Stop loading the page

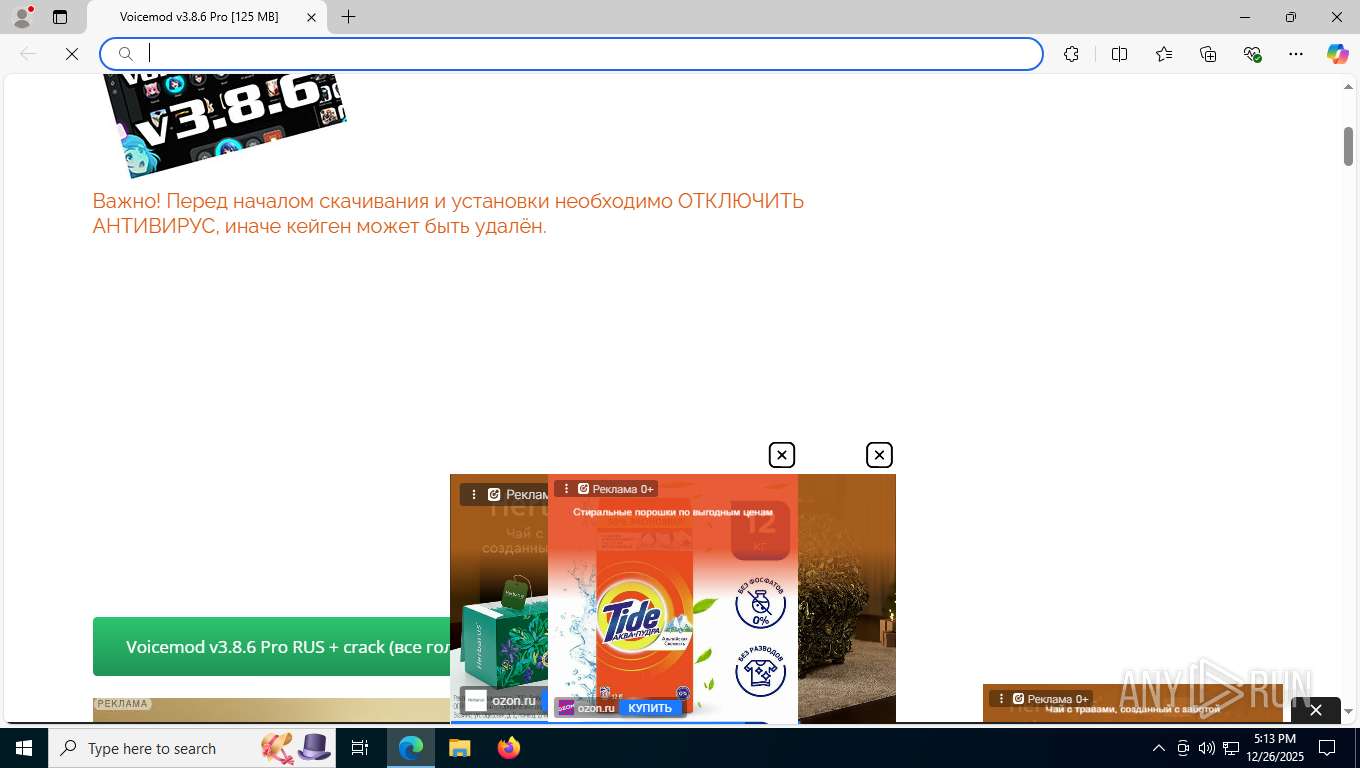click(x=72, y=54)
